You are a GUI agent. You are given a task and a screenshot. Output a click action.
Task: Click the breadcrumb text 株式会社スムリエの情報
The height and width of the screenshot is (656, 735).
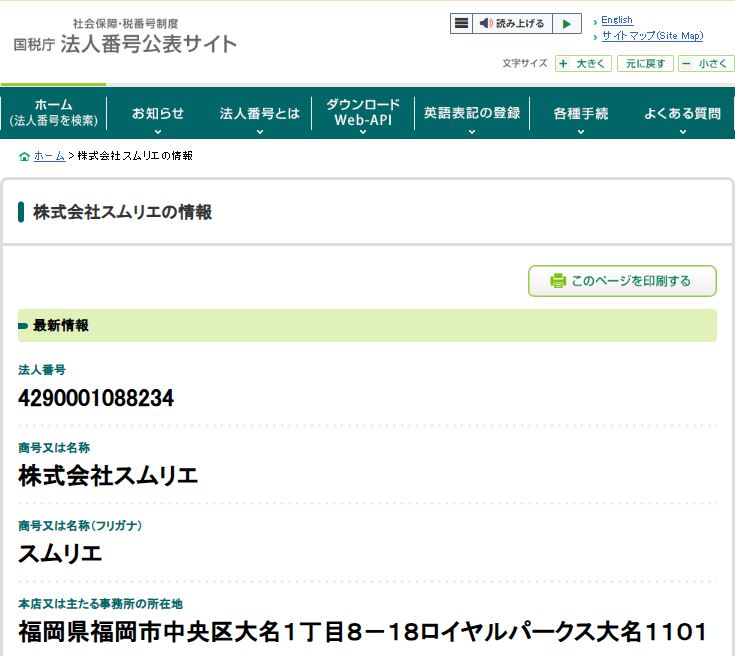tap(135, 156)
